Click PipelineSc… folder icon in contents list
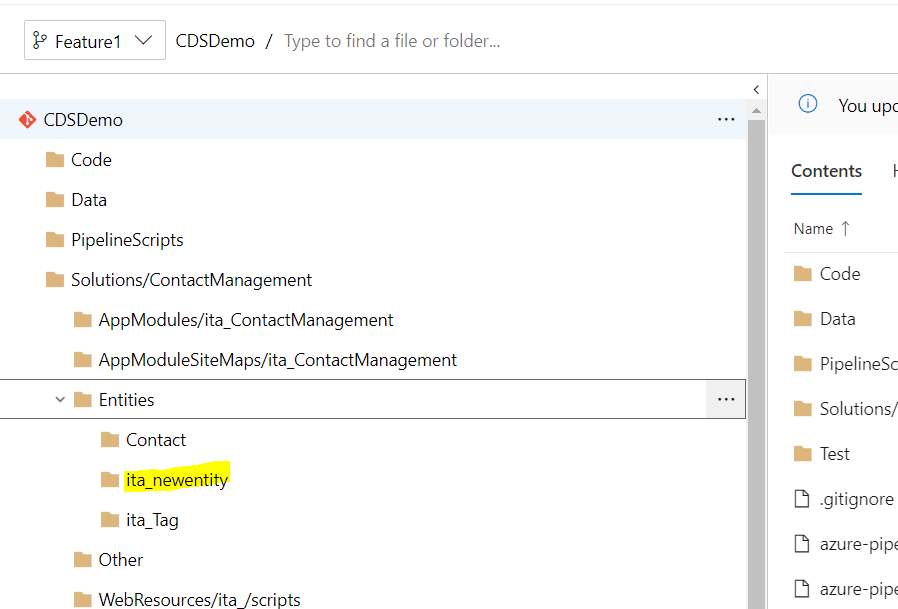 tap(802, 364)
